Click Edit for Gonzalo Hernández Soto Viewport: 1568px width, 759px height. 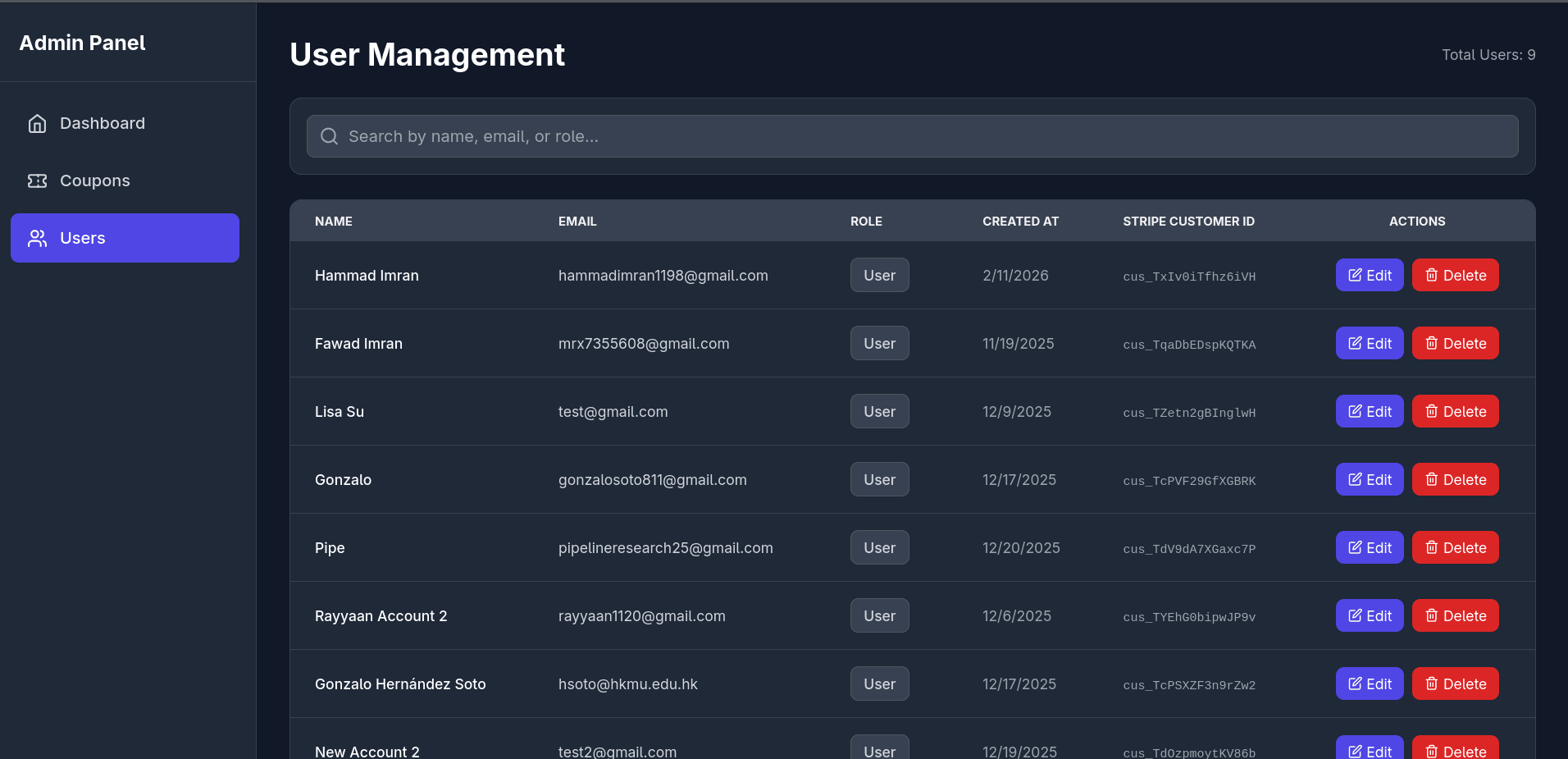(1369, 684)
